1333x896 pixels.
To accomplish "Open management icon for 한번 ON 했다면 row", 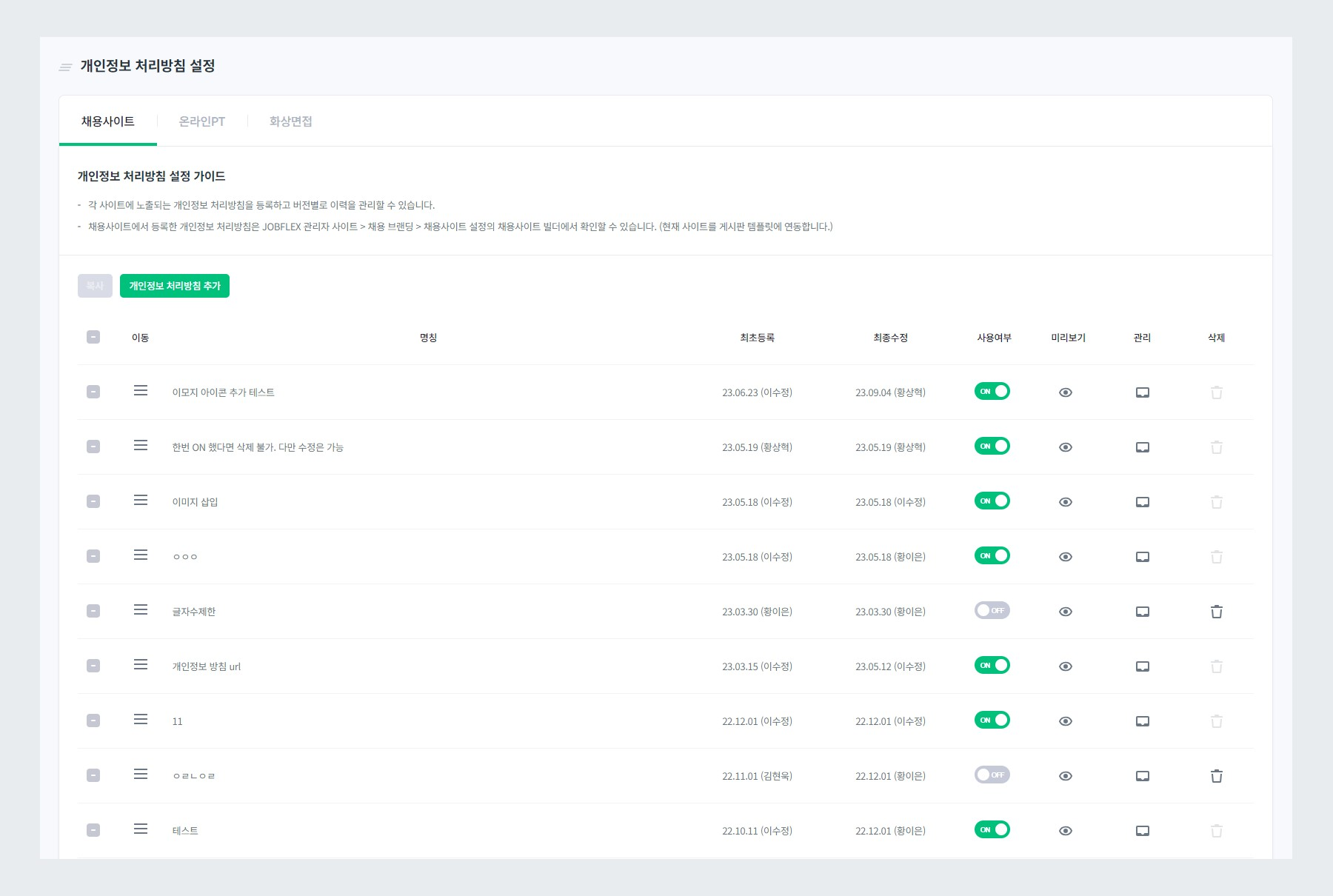I will tap(1143, 447).
